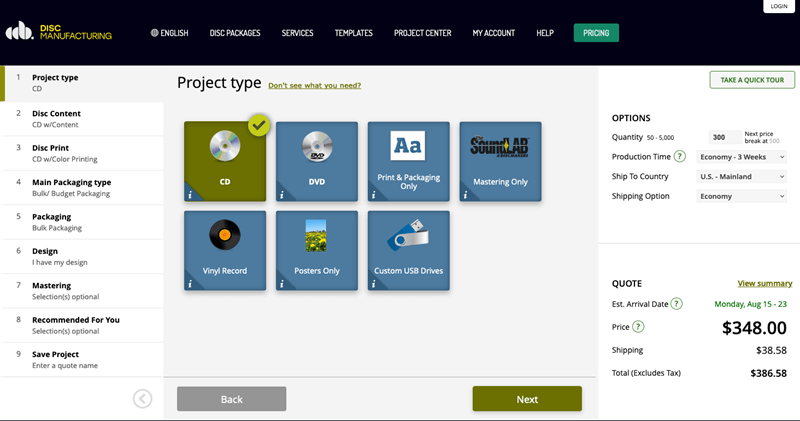This screenshot has height=421, width=800.
Task: Open the Shipping Option dropdown
Action: point(741,197)
